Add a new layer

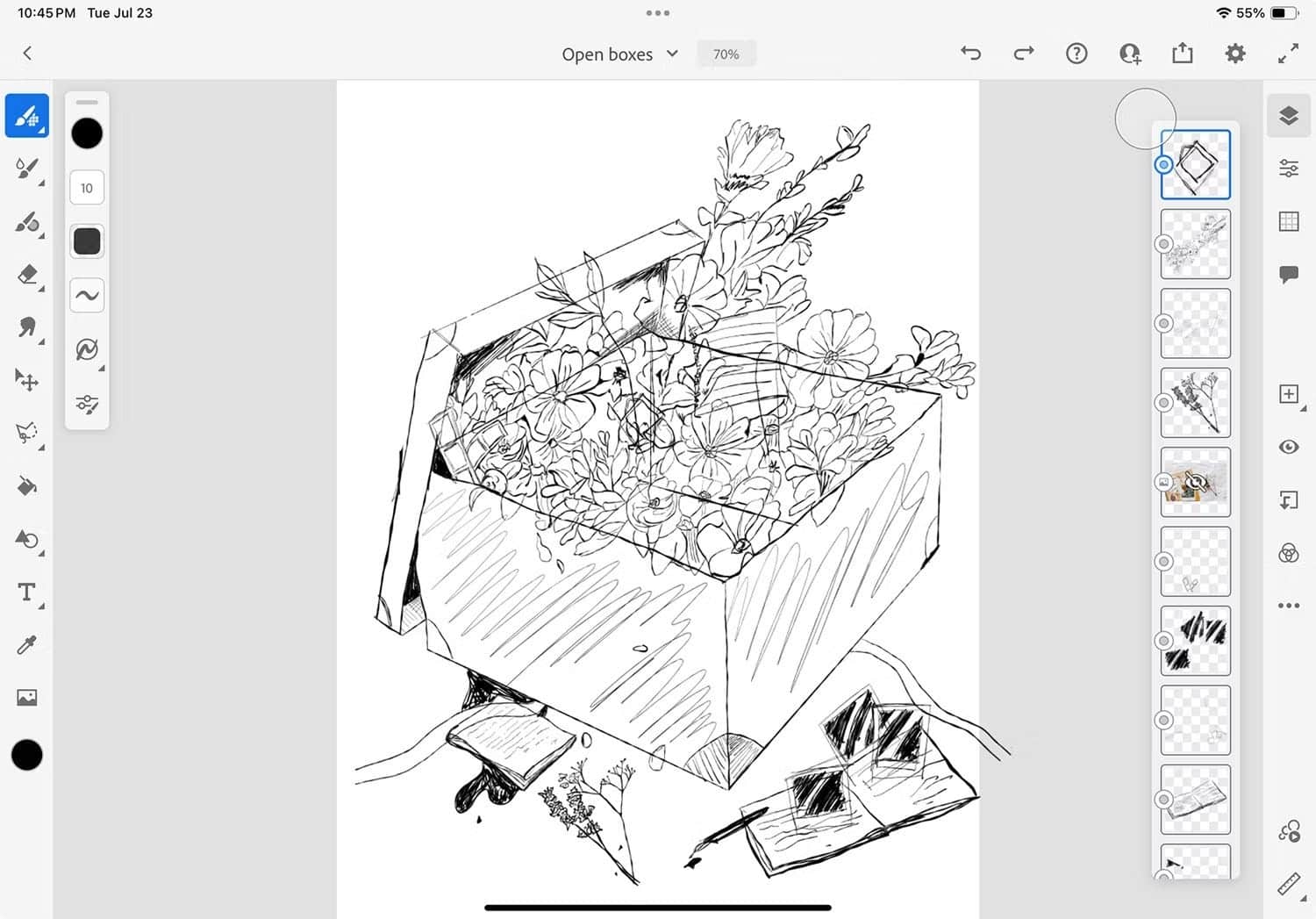click(x=1288, y=395)
